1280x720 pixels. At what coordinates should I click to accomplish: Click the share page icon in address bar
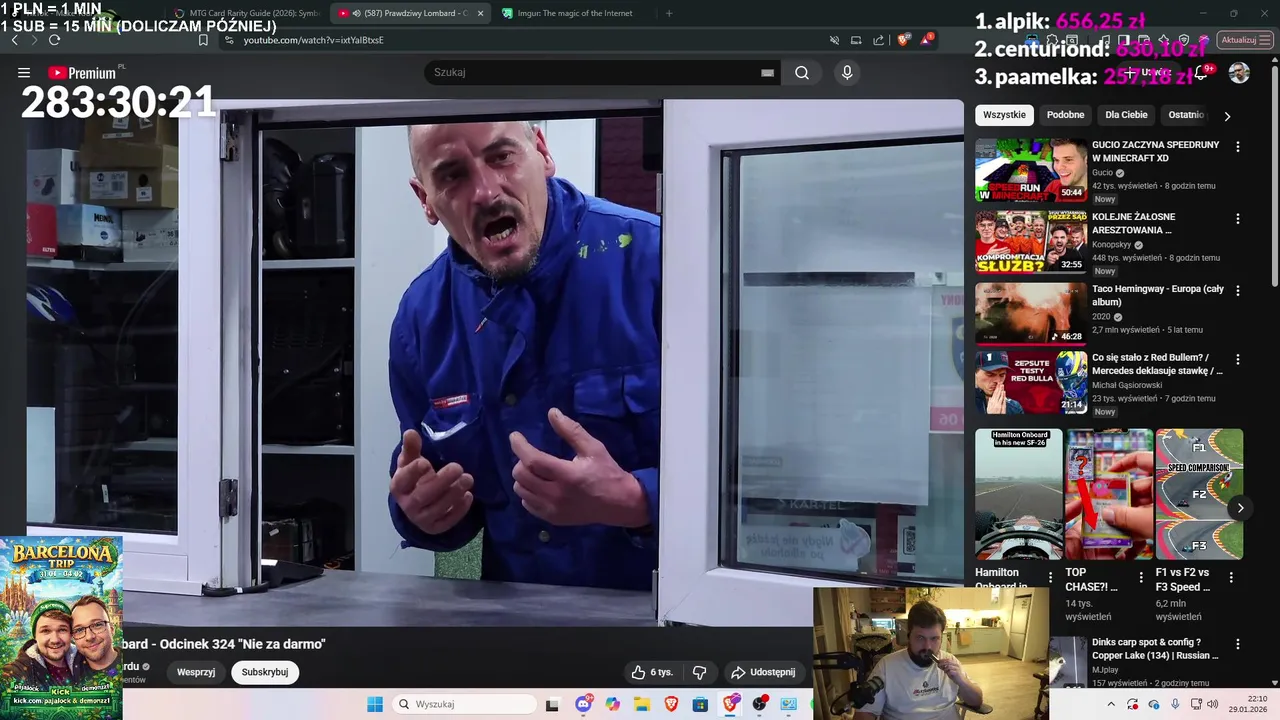point(879,40)
